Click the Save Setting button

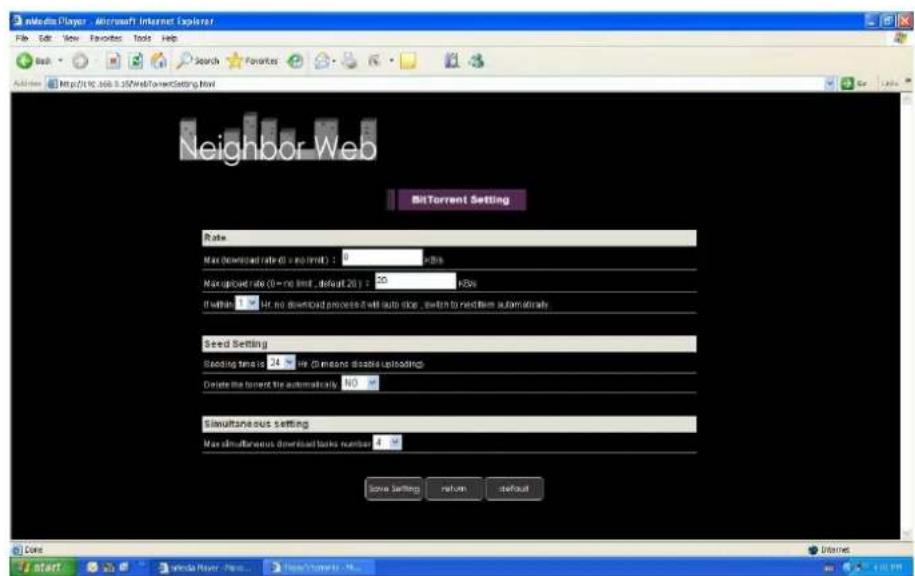tap(394, 488)
